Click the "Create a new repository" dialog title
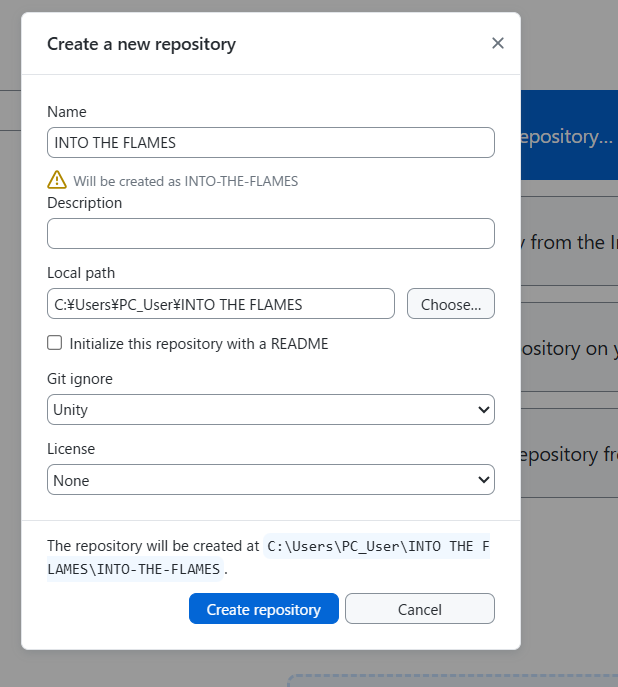The image size is (618, 687). click(141, 44)
